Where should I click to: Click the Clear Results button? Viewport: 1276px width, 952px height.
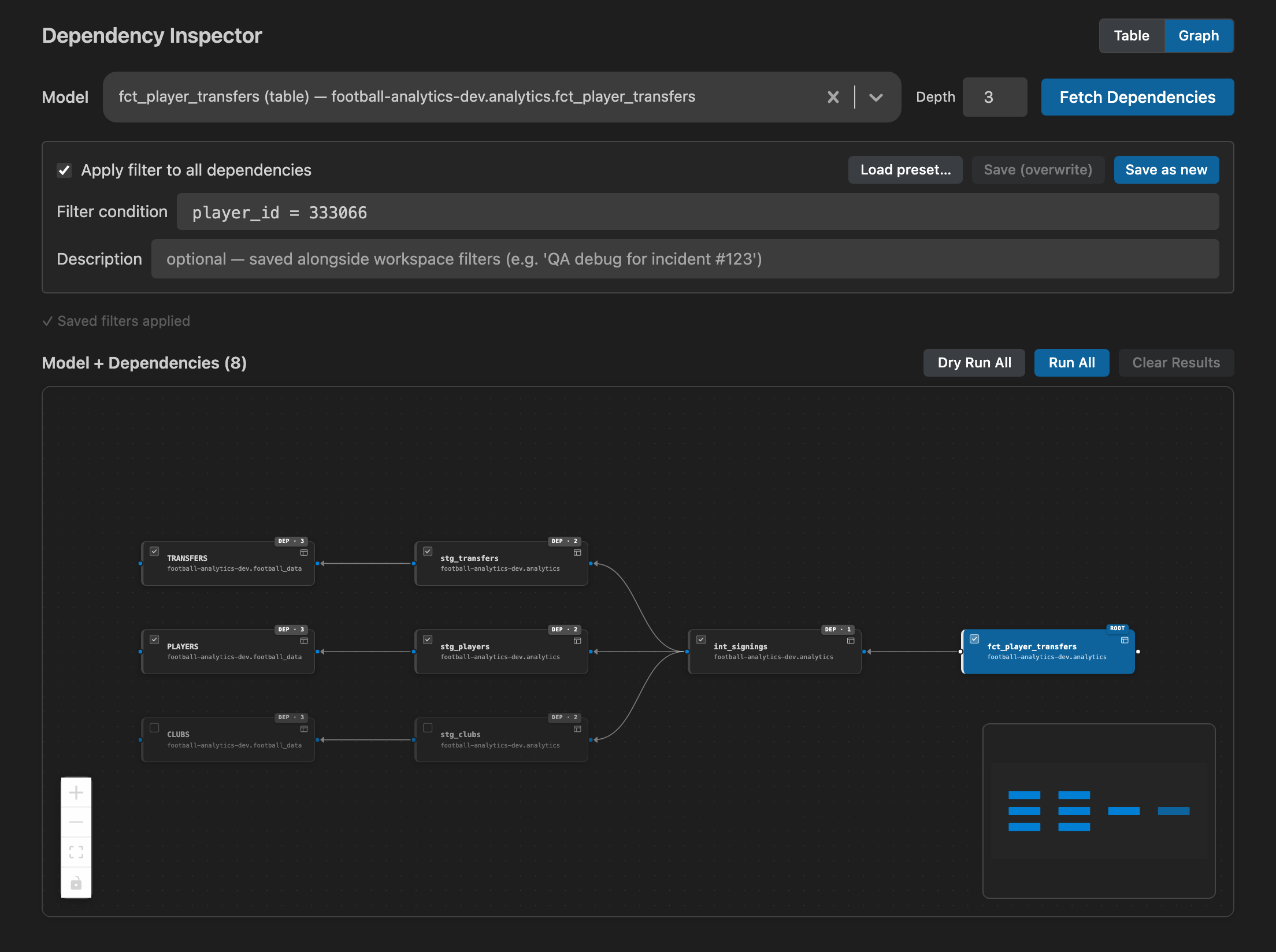[1176, 363]
